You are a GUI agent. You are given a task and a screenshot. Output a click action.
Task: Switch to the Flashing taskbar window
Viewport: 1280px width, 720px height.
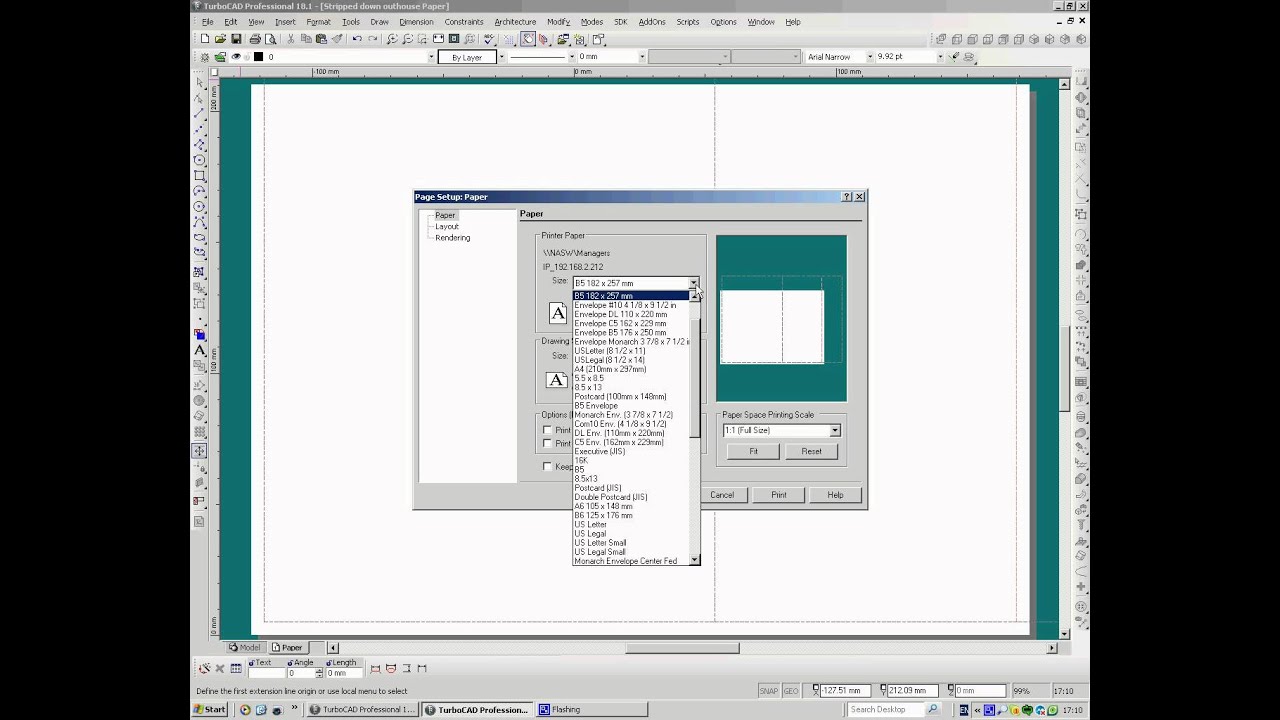click(592, 710)
